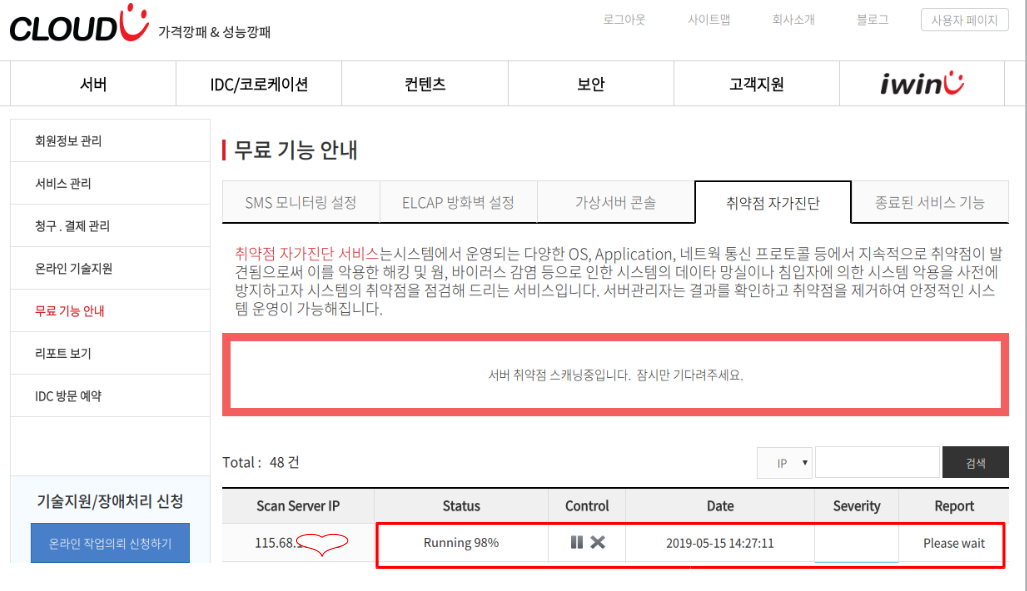This screenshot has width=1027, height=591.
Task: Open 리포트 보기 in the sidebar
Action: (x=63, y=354)
